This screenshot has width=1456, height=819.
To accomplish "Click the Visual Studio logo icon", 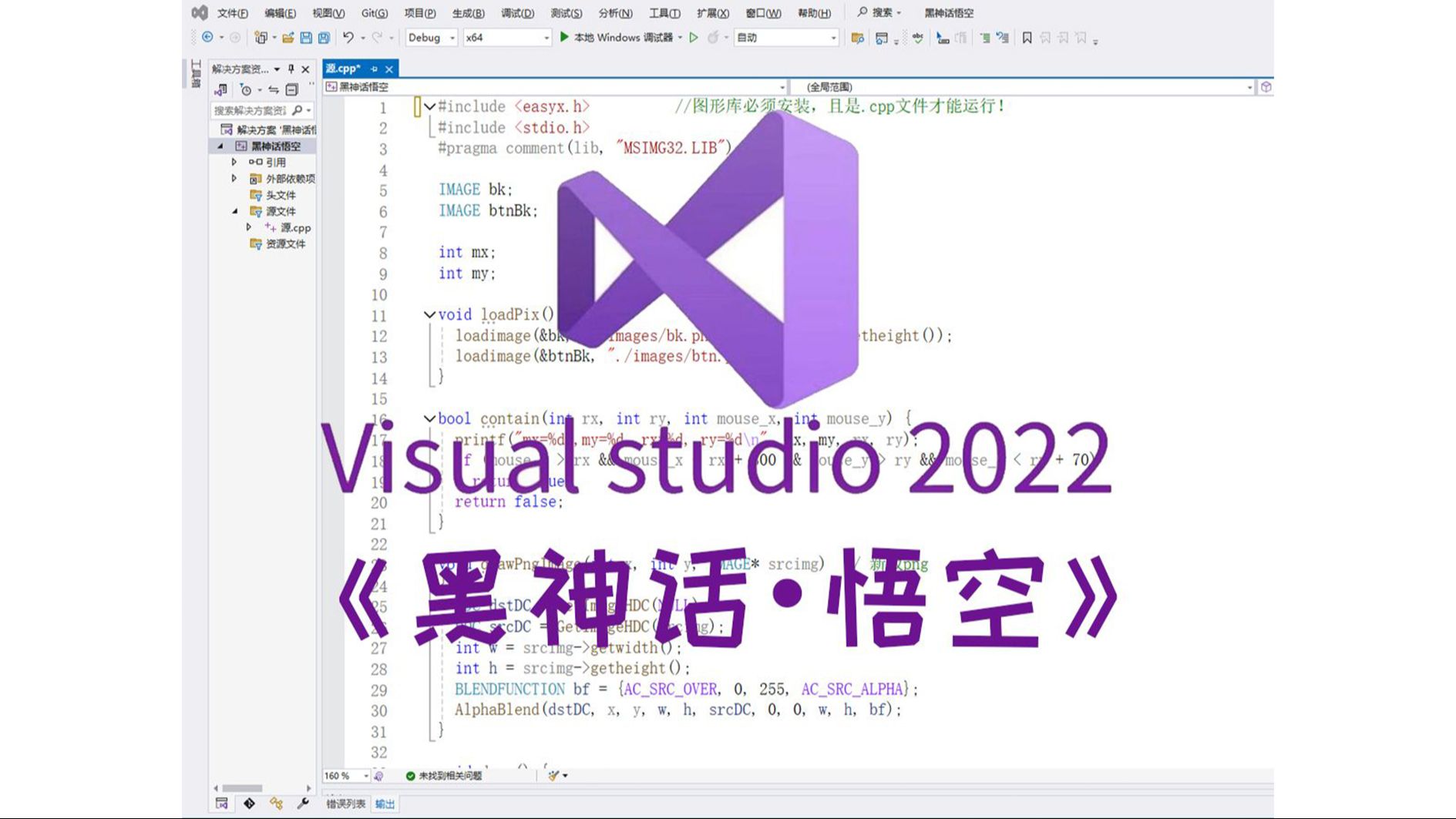I will tap(200, 12).
